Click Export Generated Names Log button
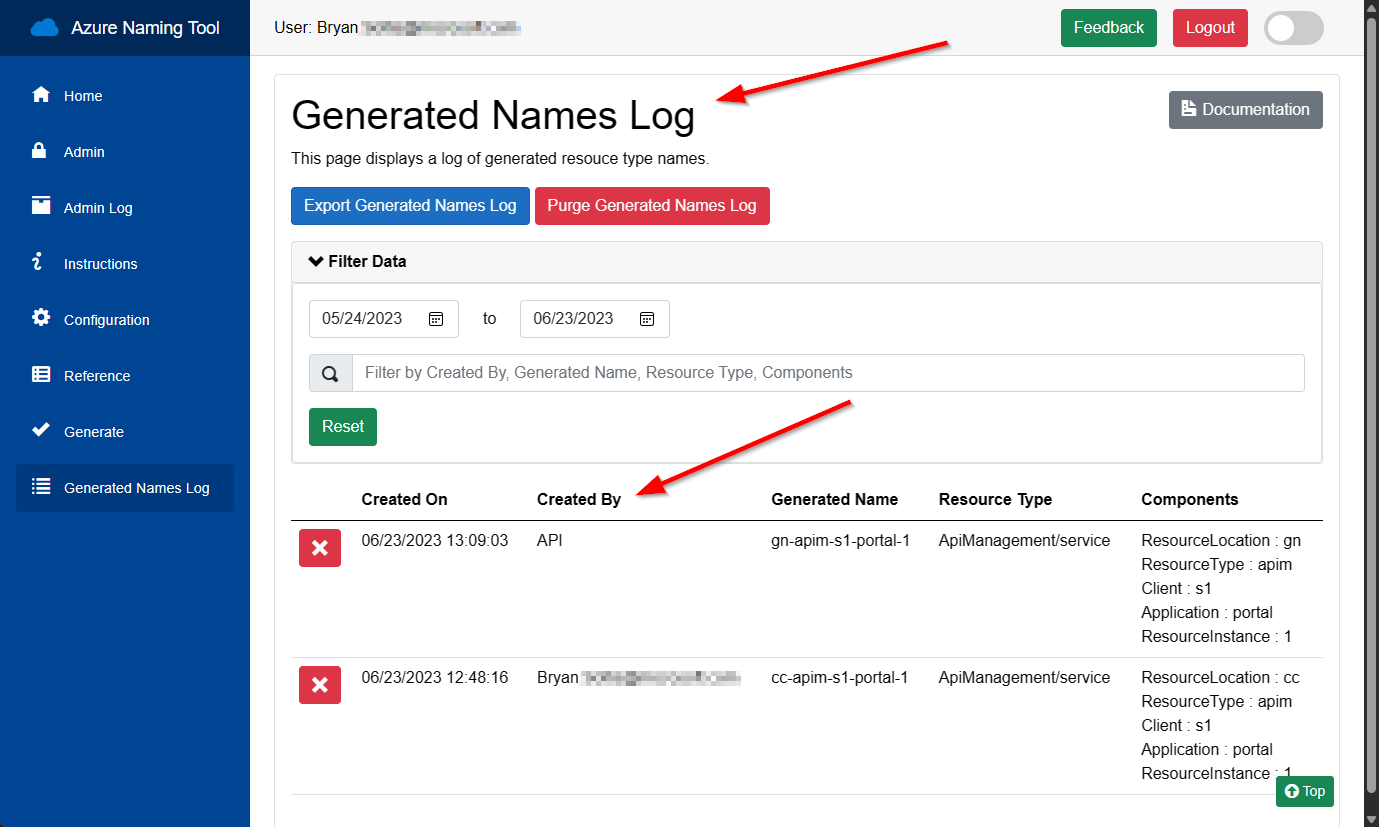This screenshot has height=827, width=1379. [x=410, y=206]
